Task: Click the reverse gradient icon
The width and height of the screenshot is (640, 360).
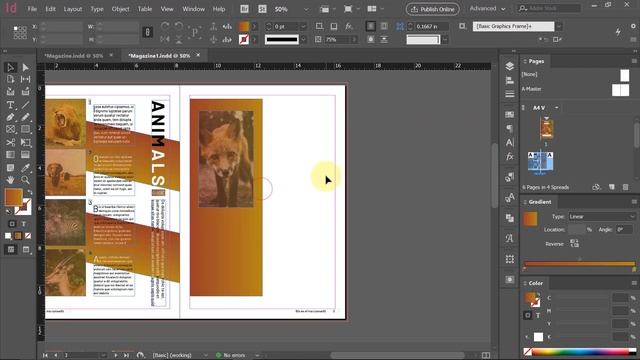Action: coord(574,243)
